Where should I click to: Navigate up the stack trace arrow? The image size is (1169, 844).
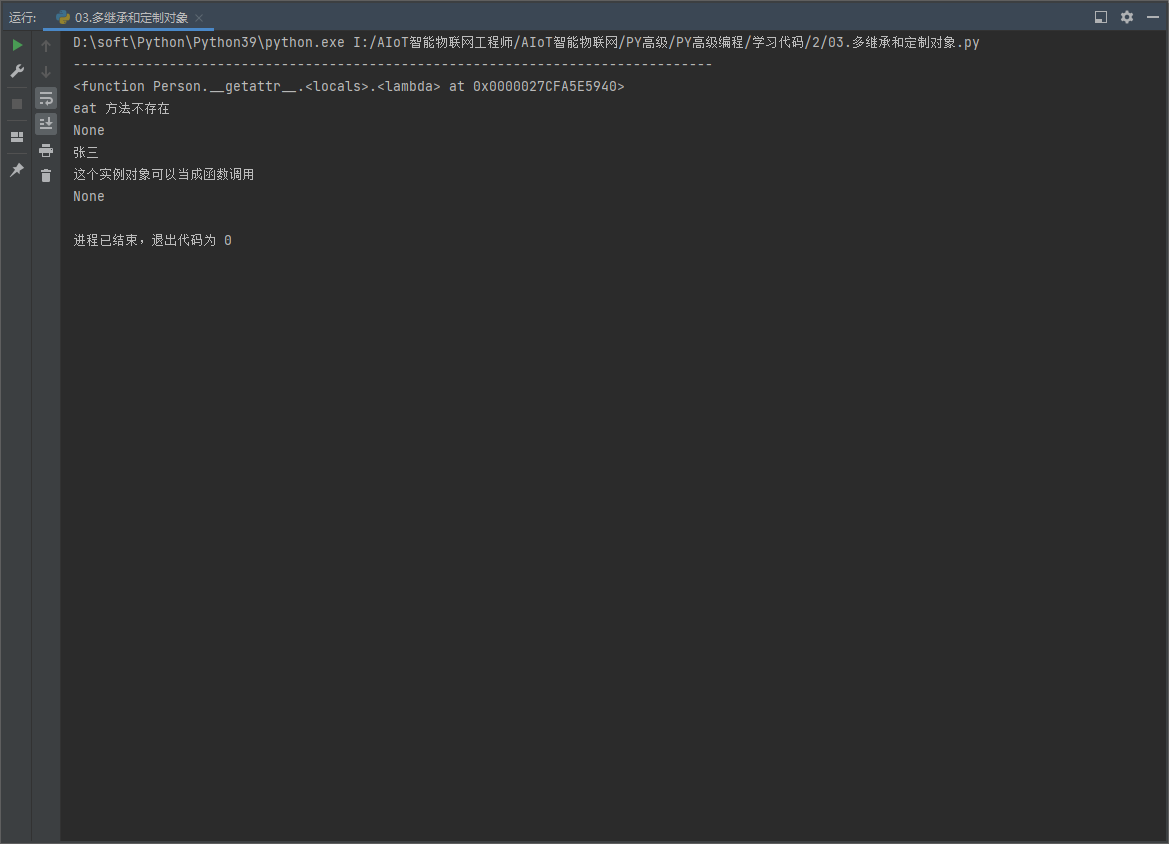(x=46, y=46)
